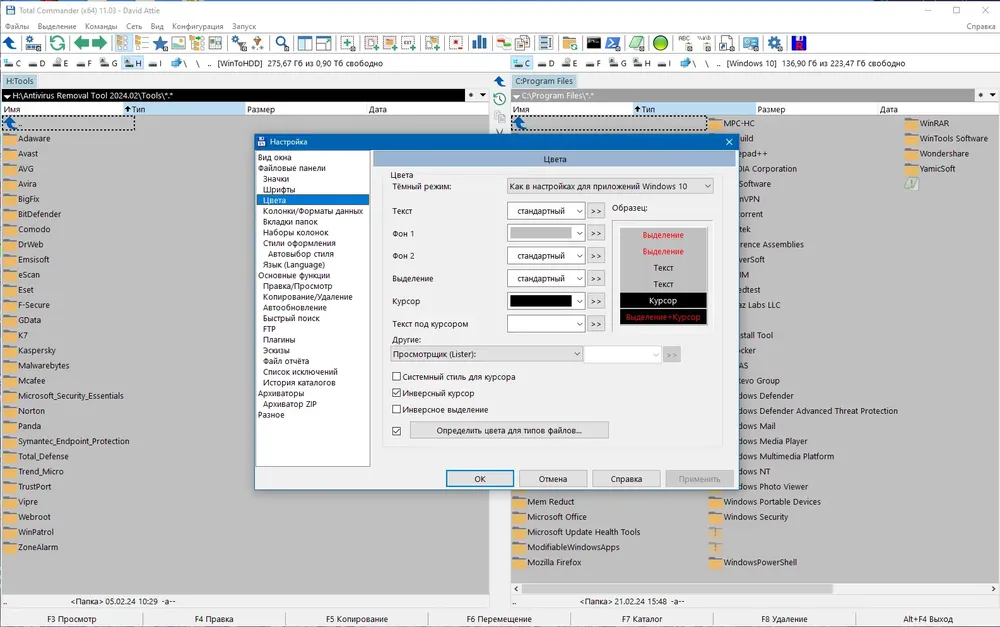Click the black Курсор color swatch
The width and height of the screenshot is (1000, 627).
point(541,301)
